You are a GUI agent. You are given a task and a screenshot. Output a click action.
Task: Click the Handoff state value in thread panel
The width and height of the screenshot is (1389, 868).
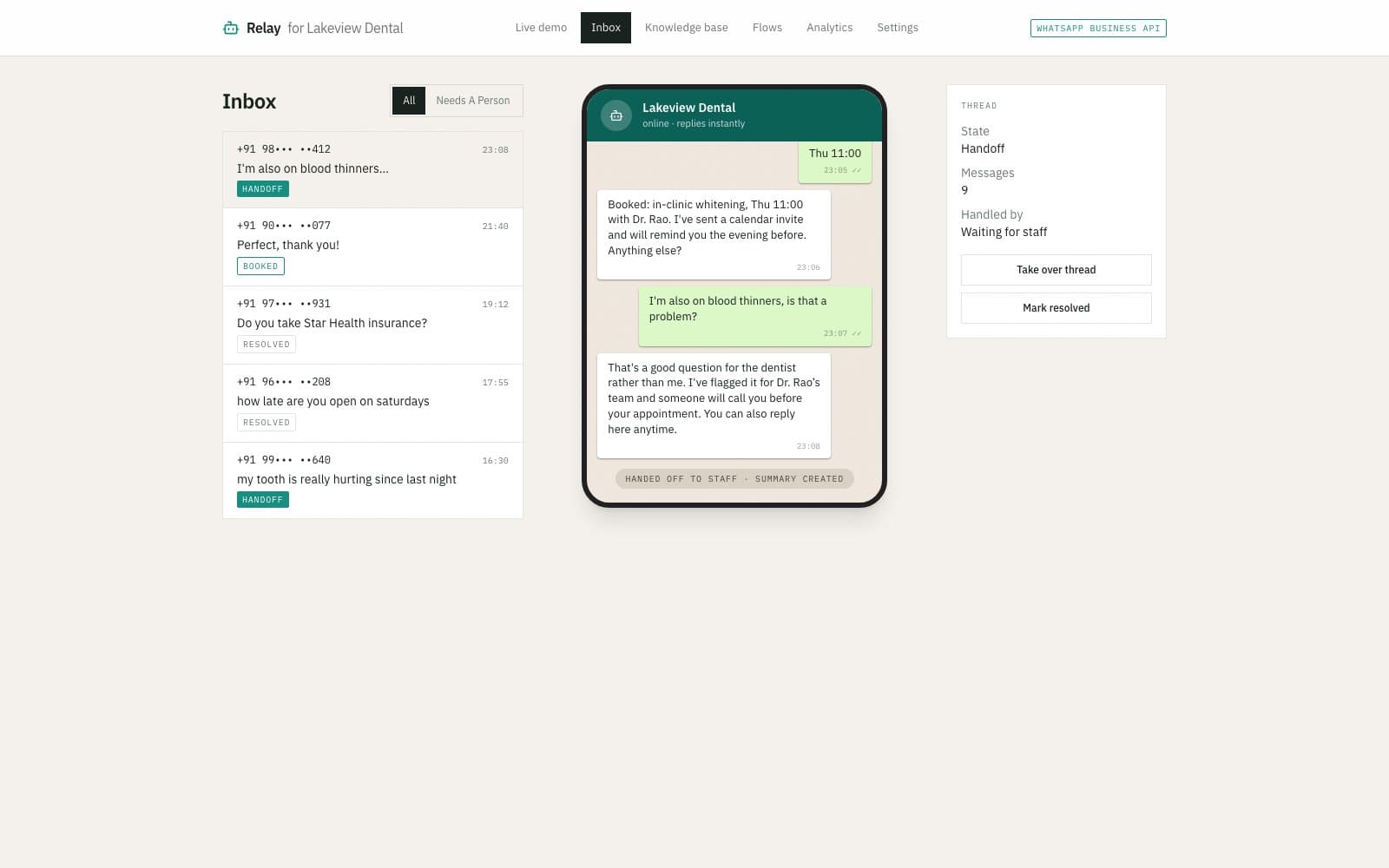pyautogui.click(x=983, y=149)
